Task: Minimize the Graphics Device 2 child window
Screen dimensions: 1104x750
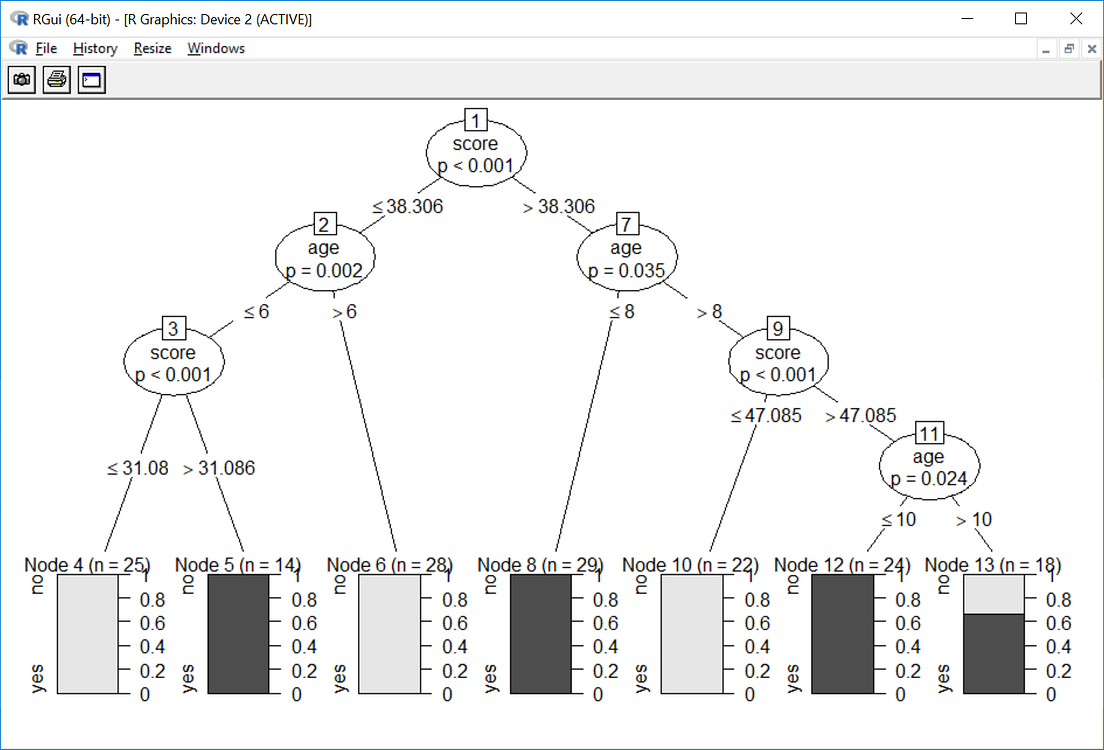Action: pos(1045,47)
